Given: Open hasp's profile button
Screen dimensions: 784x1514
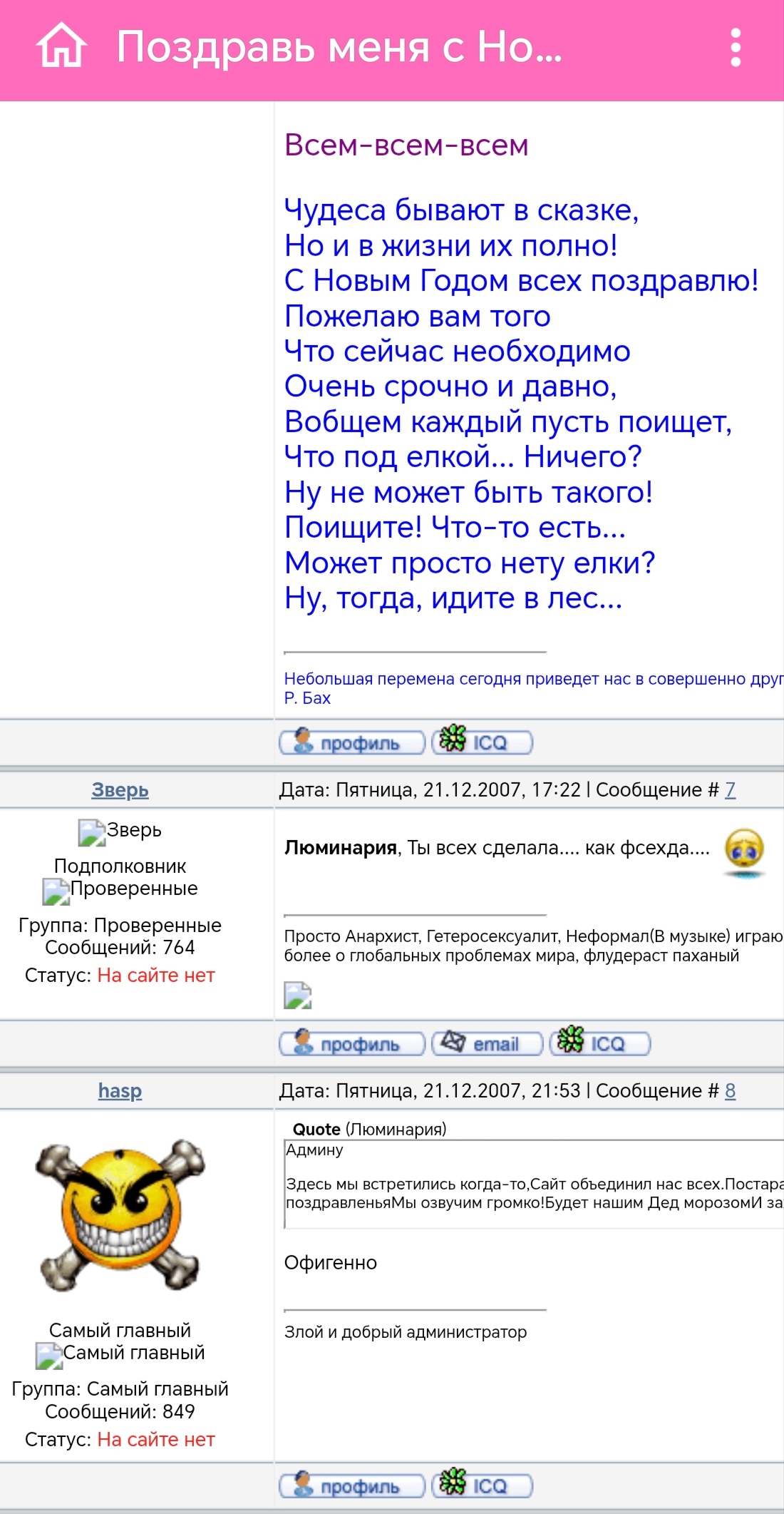Looking at the screenshot, I should point(351,1485).
